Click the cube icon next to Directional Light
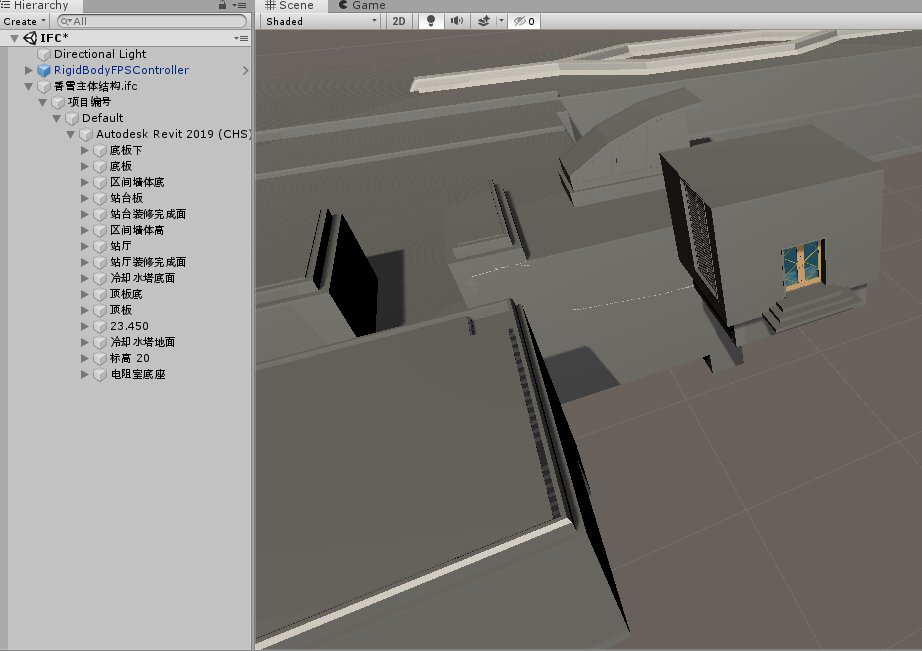This screenshot has height=651, width=922. (43, 53)
